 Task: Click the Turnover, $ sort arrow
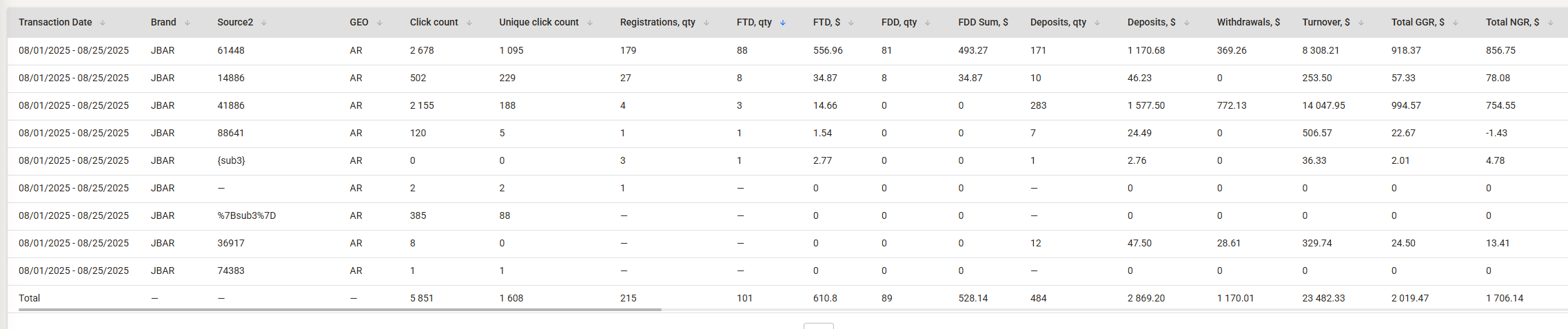pos(1361,23)
